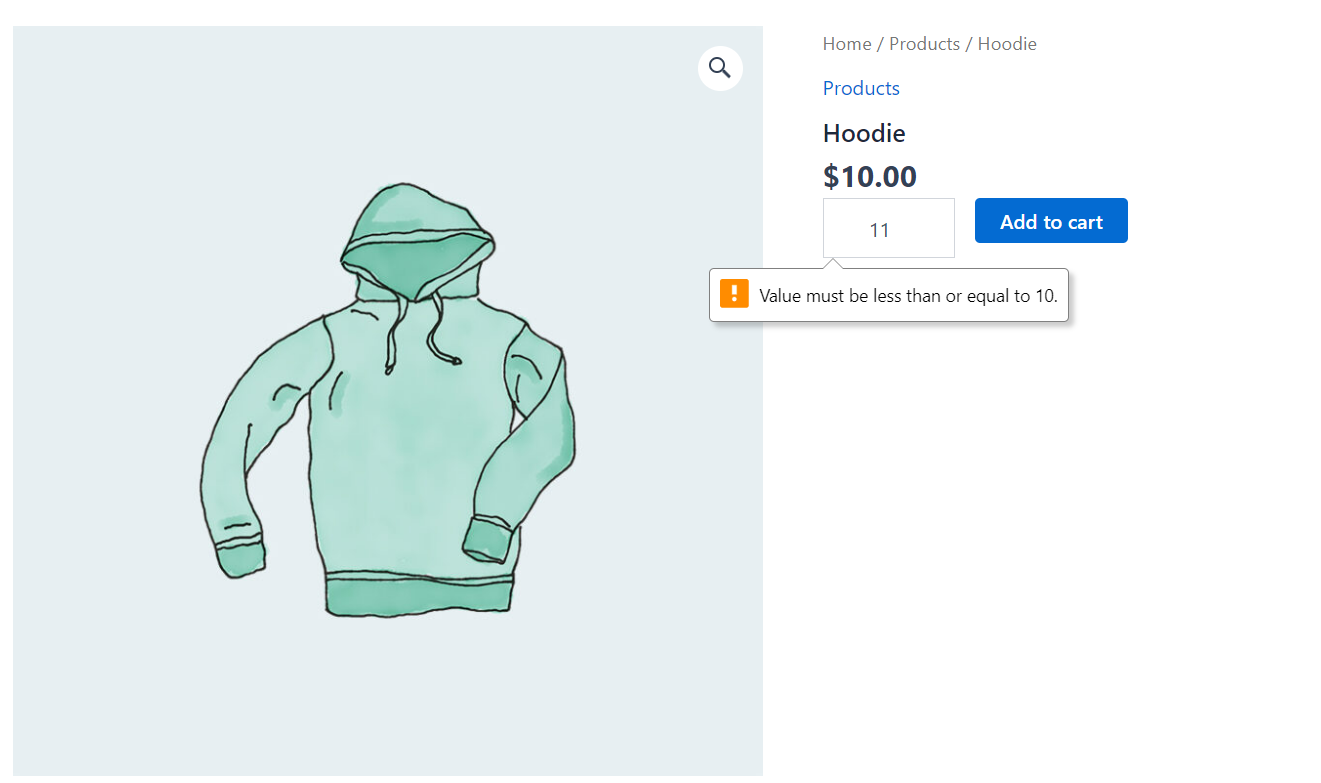The image size is (1321, 783).
Task: Click the hoodie product image
Action: (x=387, y=400)
